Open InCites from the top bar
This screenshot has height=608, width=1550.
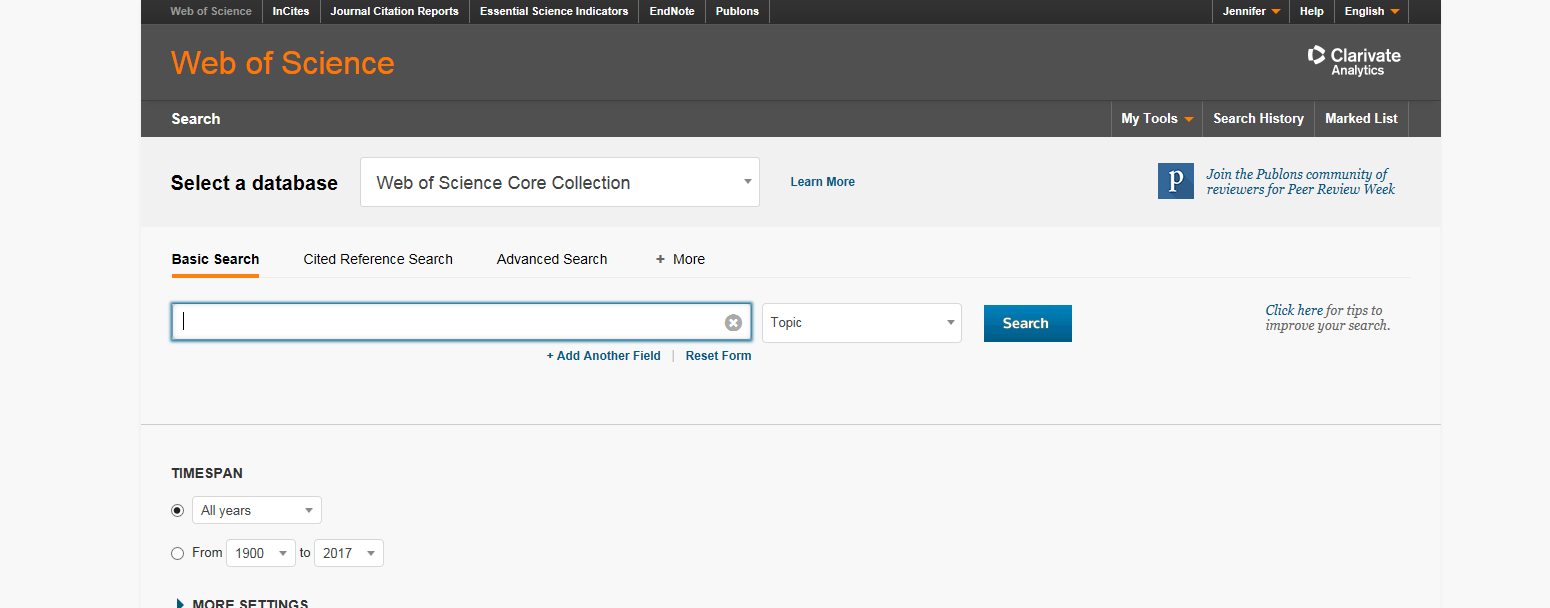click(x=291, y=11)
